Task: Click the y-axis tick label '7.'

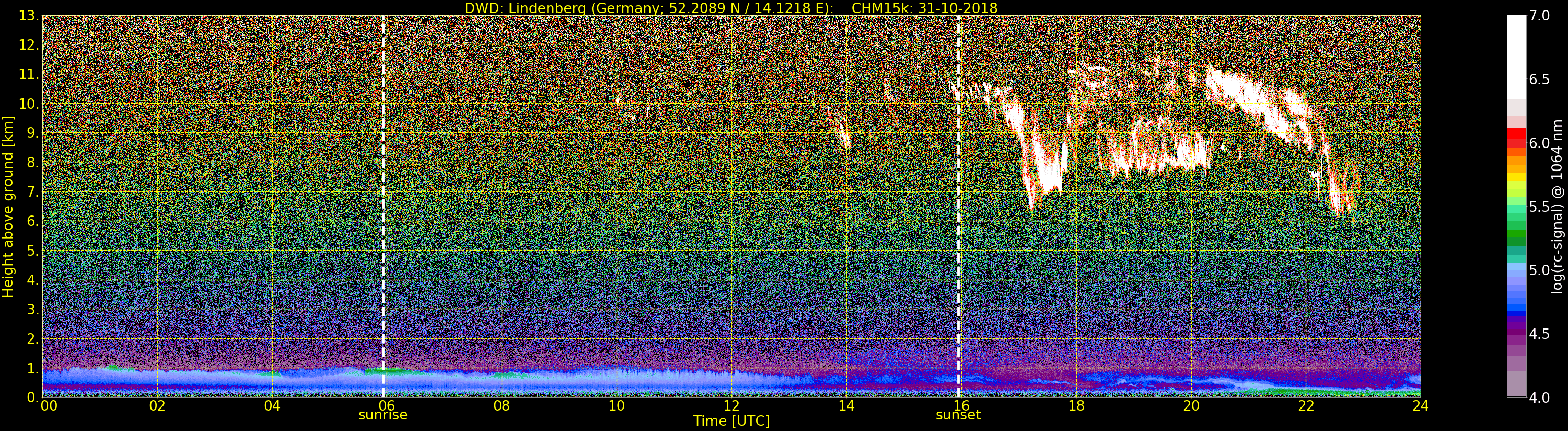Action: [32, 192]
